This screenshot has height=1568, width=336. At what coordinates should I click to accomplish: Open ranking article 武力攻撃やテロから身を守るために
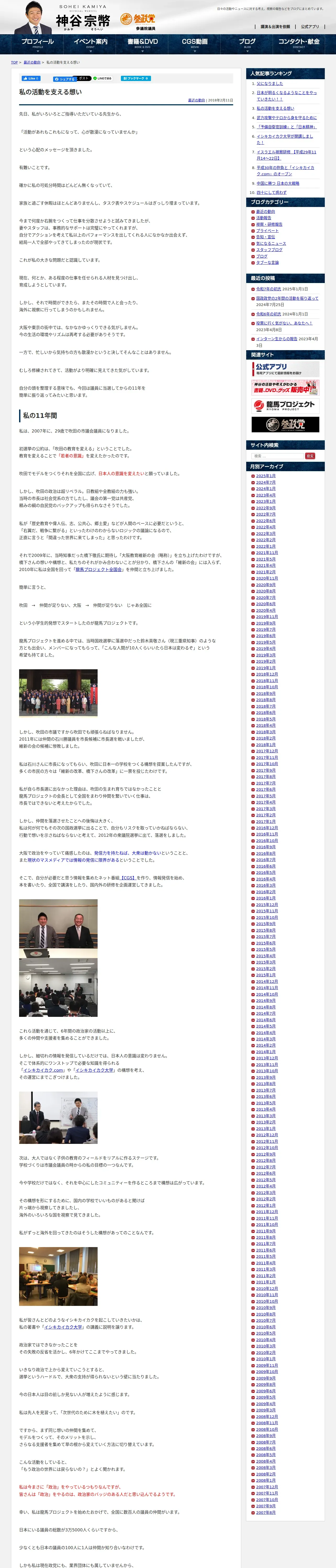point(287,118)
